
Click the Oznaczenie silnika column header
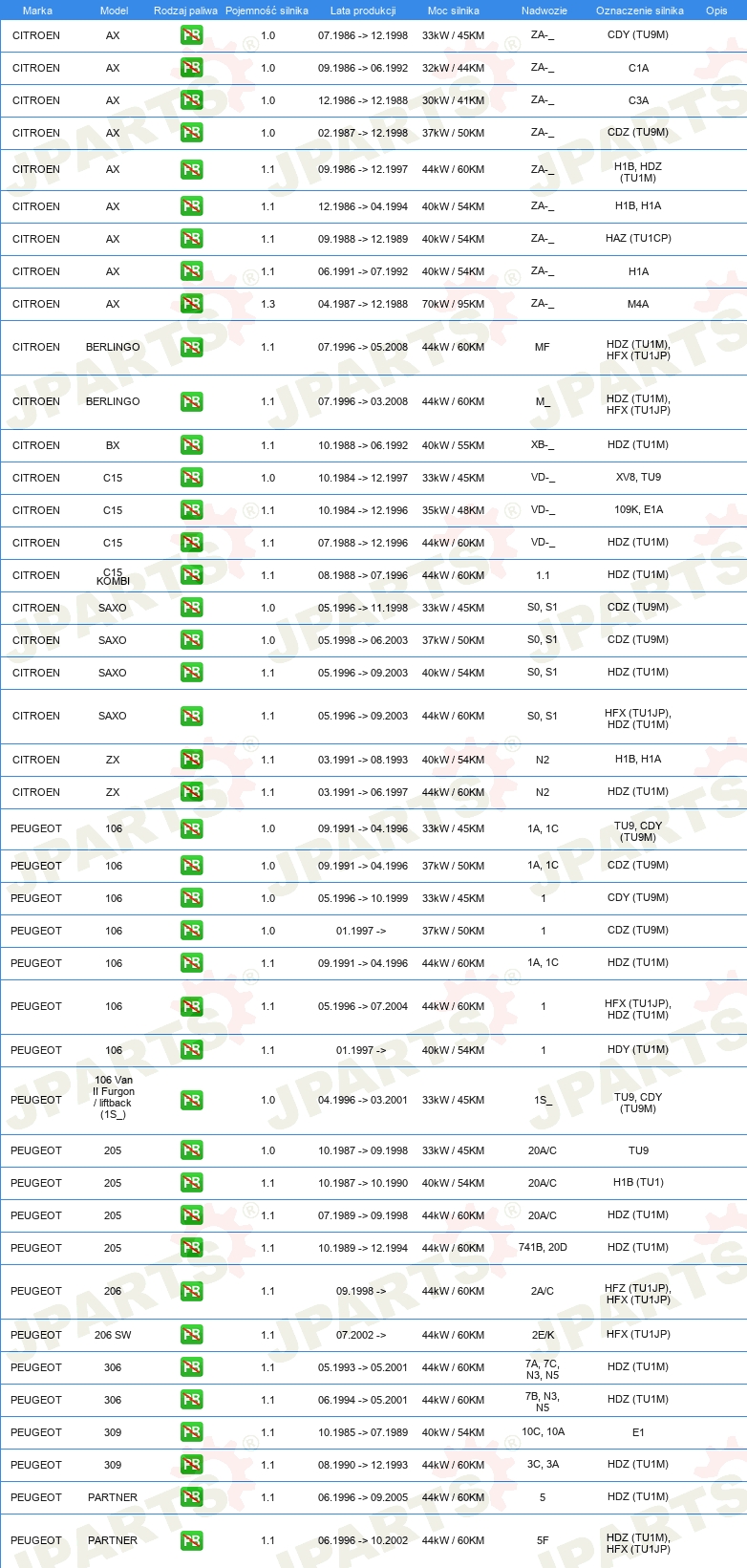tap(639, 11)
